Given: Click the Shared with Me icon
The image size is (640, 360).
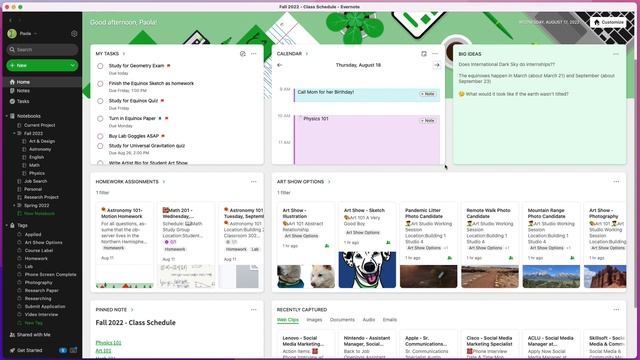Looking at the screenshot, I should [12, 335].
